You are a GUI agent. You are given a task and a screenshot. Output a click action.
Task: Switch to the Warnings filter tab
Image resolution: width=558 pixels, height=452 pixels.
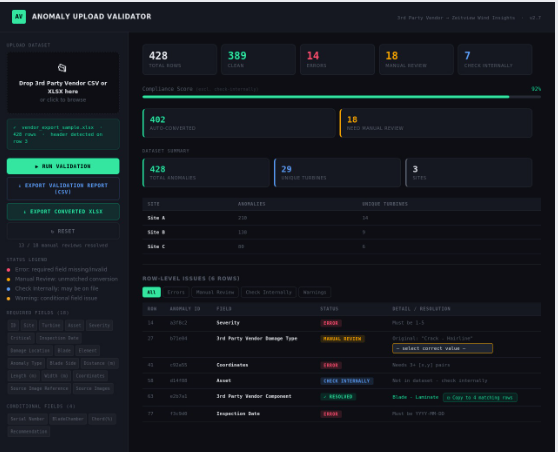click(x=315, y=292)
